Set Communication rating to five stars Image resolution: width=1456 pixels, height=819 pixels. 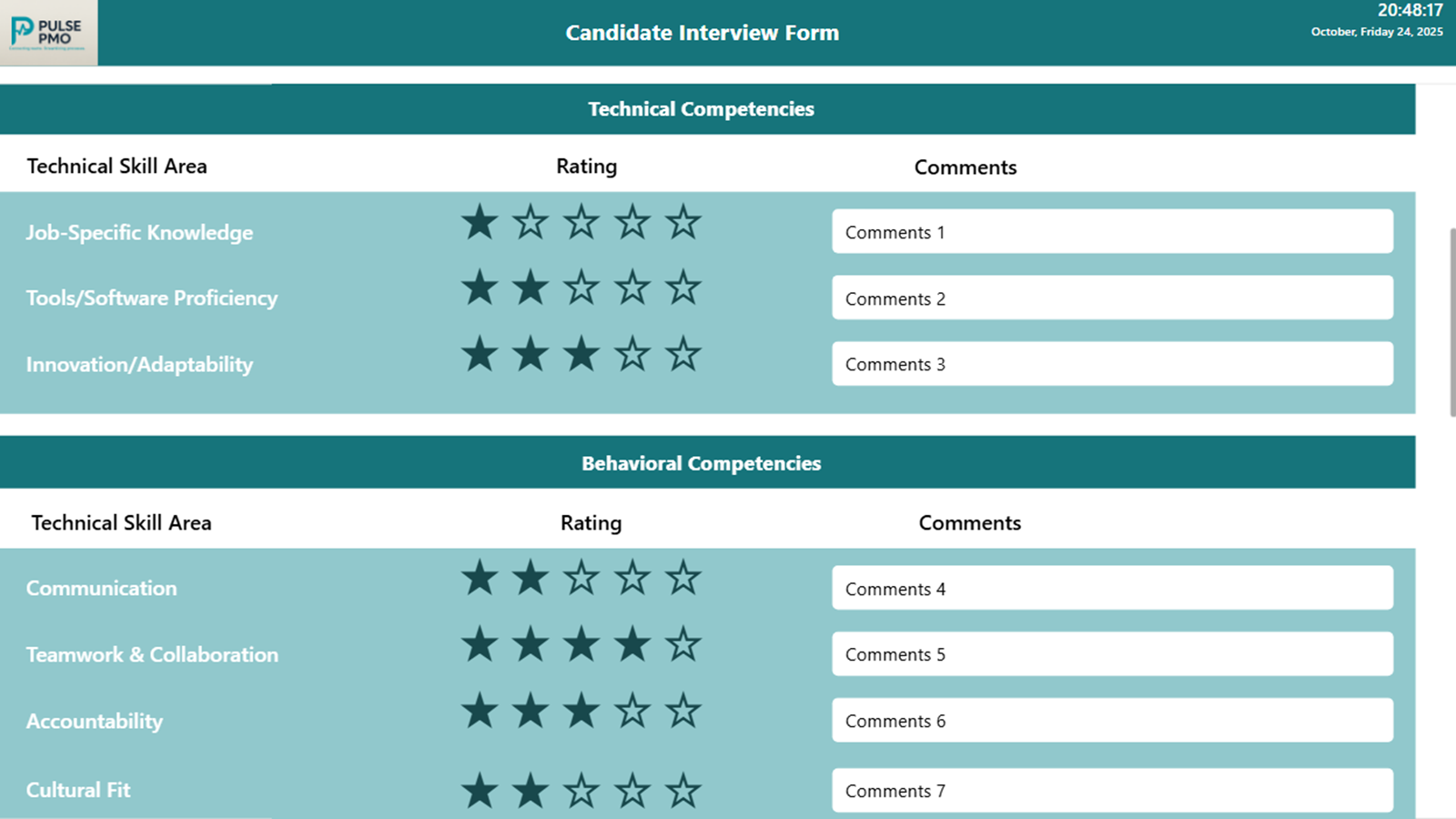683,576
